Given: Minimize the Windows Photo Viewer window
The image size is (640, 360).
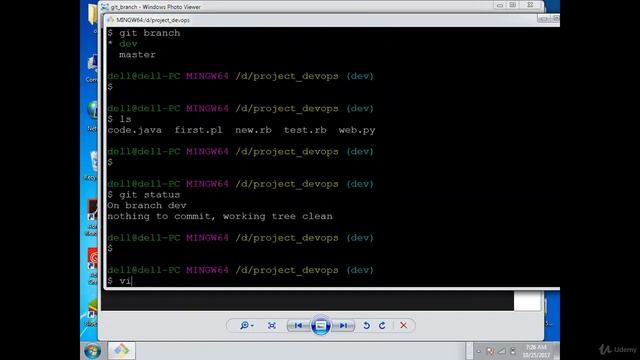Looking at the screenshot, I should coord(500,5).
